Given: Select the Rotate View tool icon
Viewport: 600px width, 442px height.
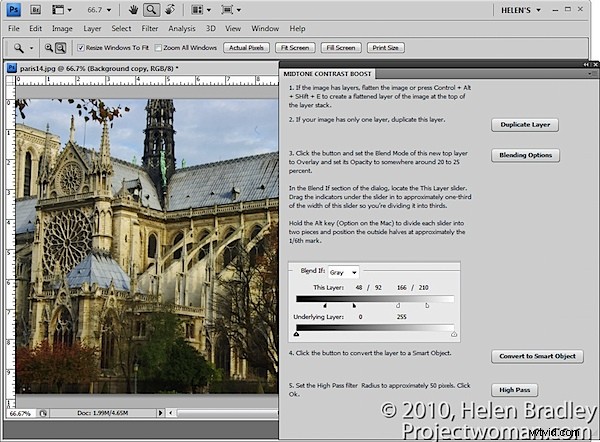Looking at the screenshot, I should [x=170, y=10].
